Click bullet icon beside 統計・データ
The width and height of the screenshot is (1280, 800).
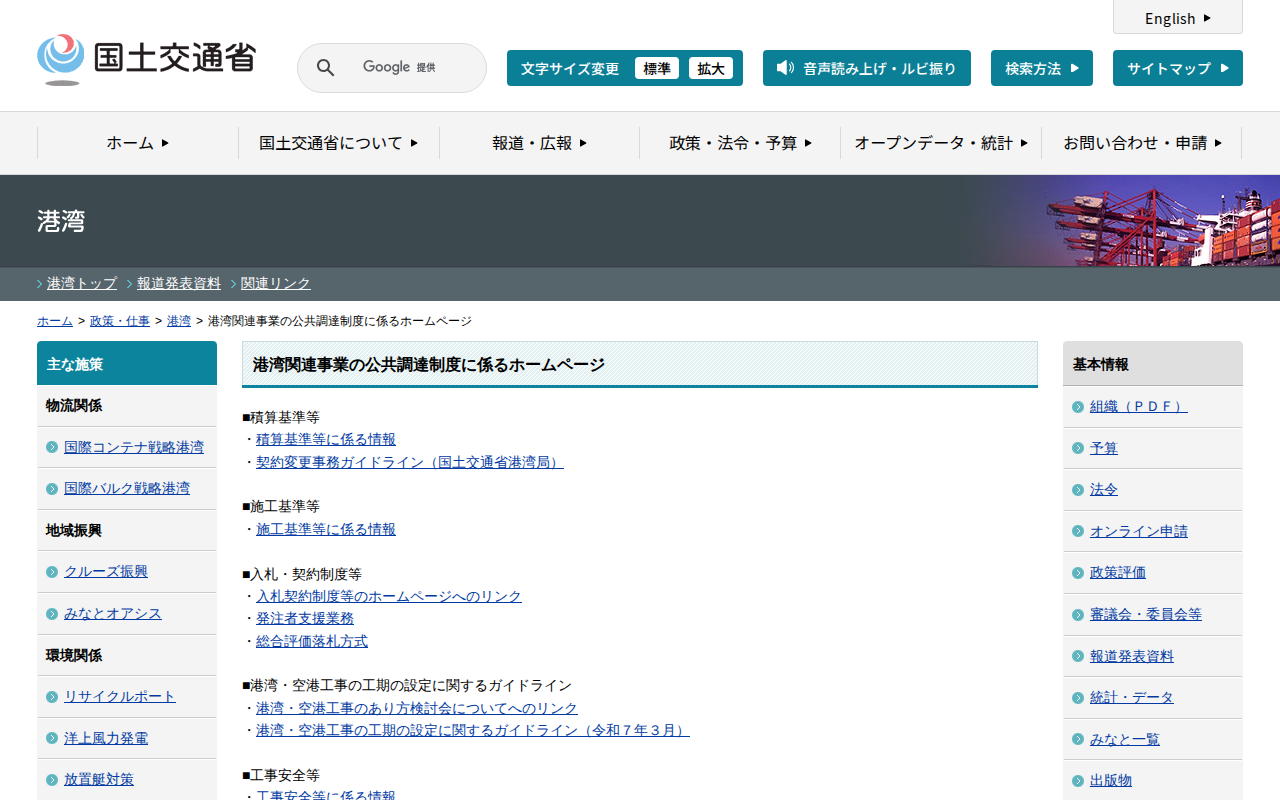tap(1078, 698)
